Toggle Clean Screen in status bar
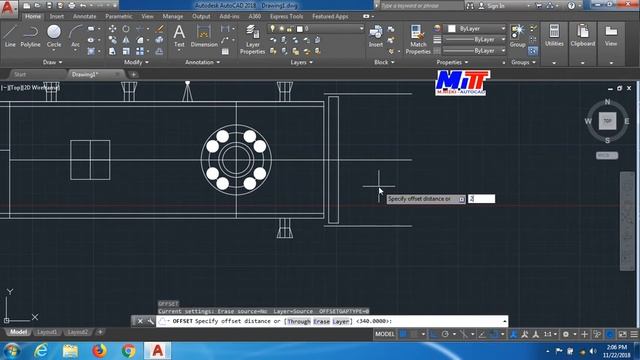 point(622,334)
